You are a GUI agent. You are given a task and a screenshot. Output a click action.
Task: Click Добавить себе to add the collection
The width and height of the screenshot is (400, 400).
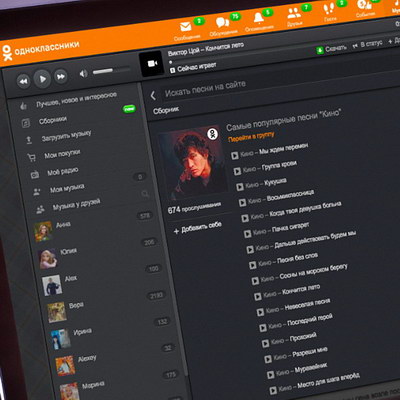[198, 228]
